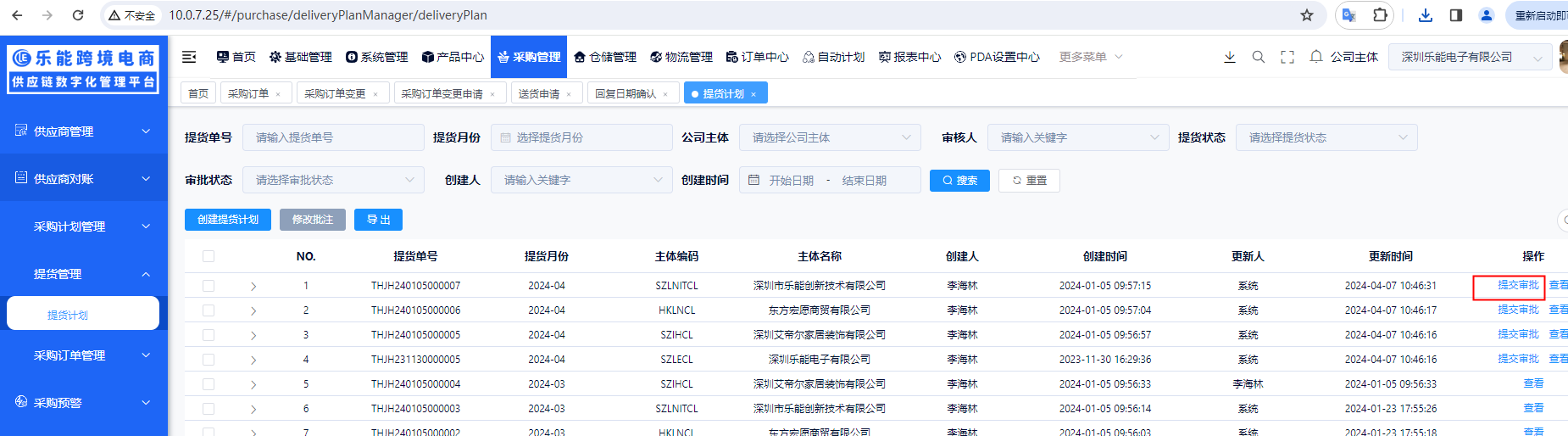Expand 采购订单管理 sidebar section
The width and height of the screenshot is (1568, 436).
tap(84, 355)
